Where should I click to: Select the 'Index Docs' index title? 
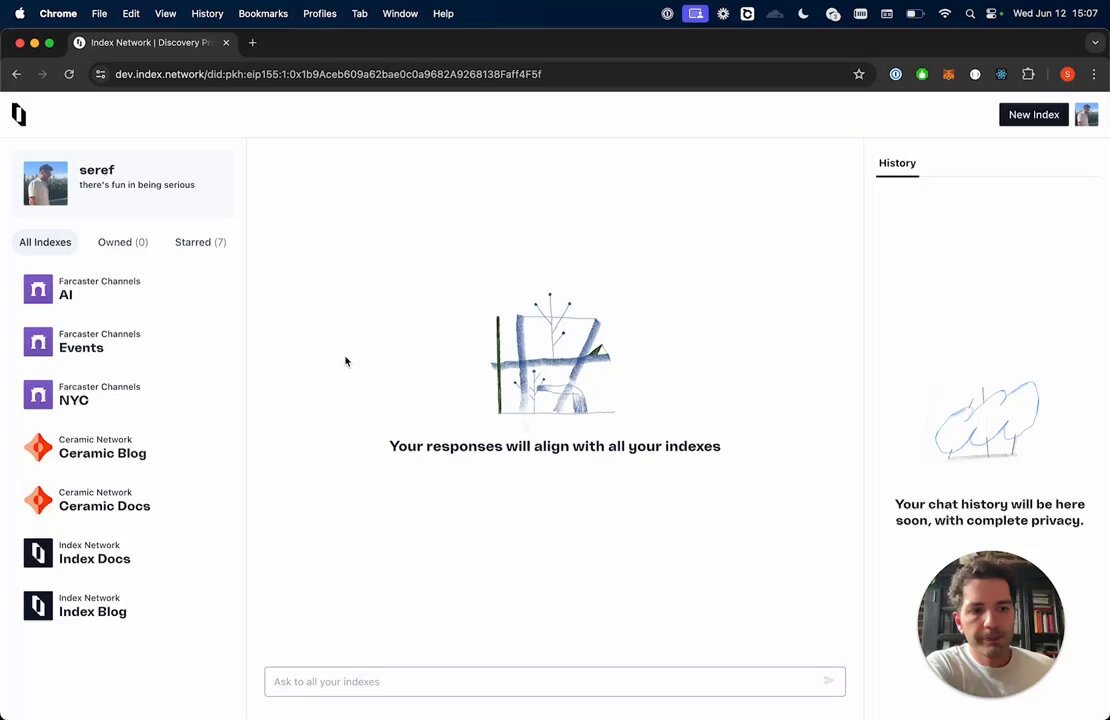click(94, 559)
